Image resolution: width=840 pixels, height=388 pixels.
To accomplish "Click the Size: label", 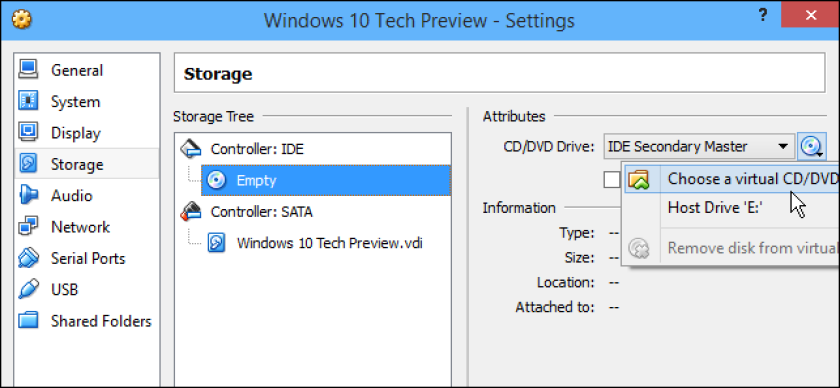I will 580,258.
